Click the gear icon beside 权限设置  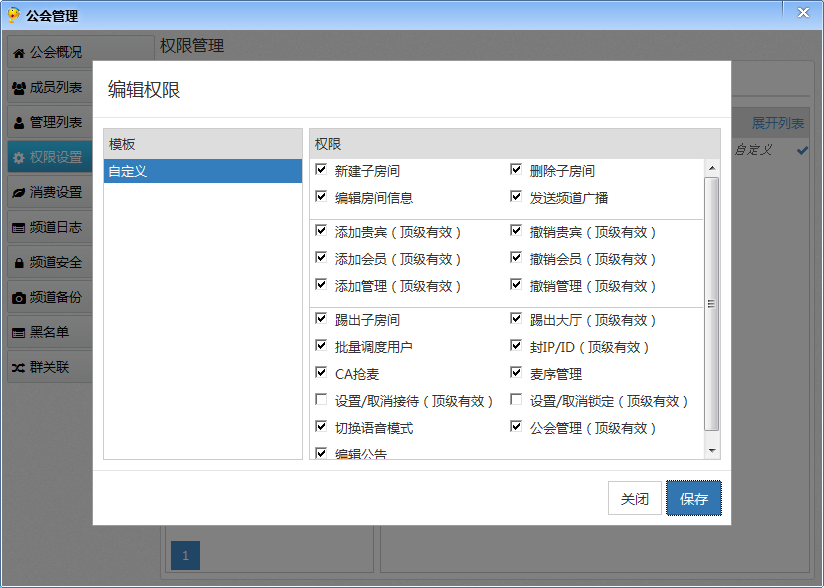click(x=19, y=158)
